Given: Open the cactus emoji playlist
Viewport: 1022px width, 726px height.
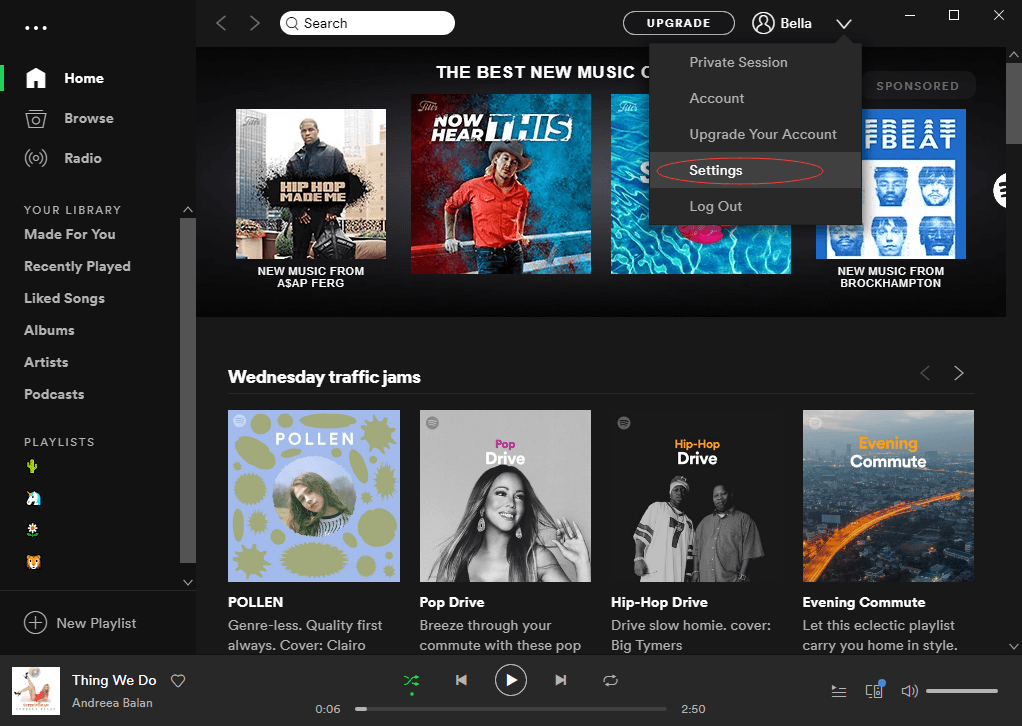Looking at the screenshot, I should (x=32, y=466).
